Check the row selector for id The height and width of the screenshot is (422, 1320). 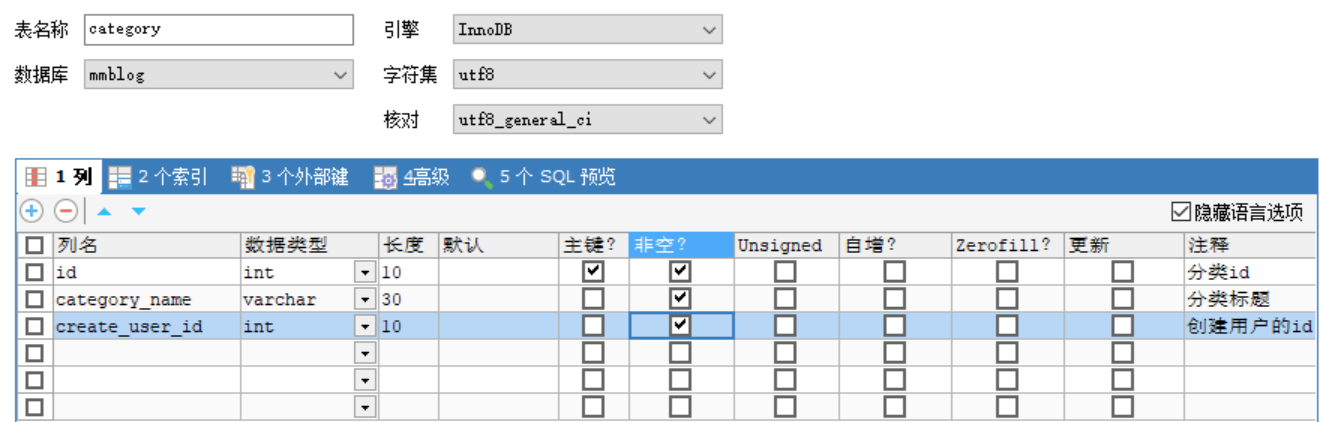click(35, 272)
